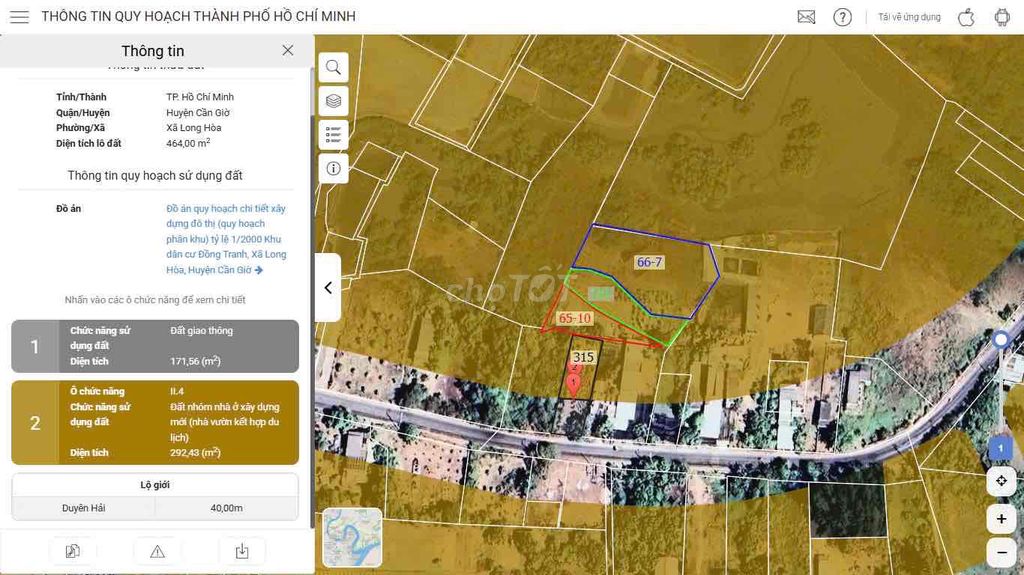The width and height of the screenshot is (1024, 575).
Task: Open the hamburger main menu
Action: pos(19,17)
